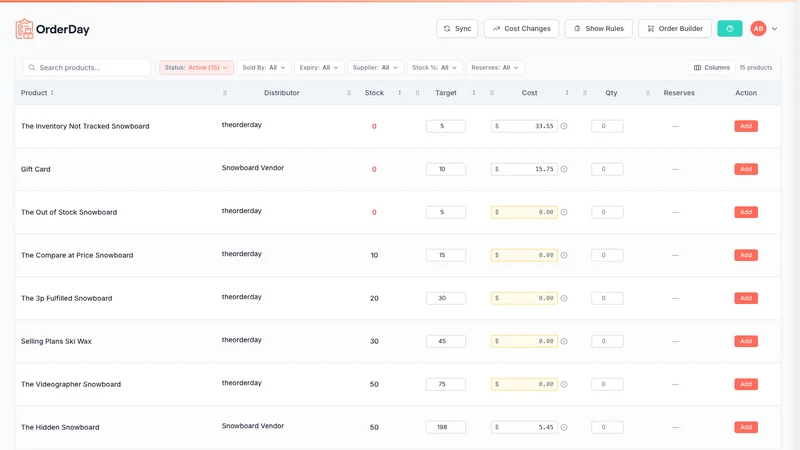Edit target field for The Videographer Snowboard
The width and height of the screenshot is (800, 450).
click(446, 384)
